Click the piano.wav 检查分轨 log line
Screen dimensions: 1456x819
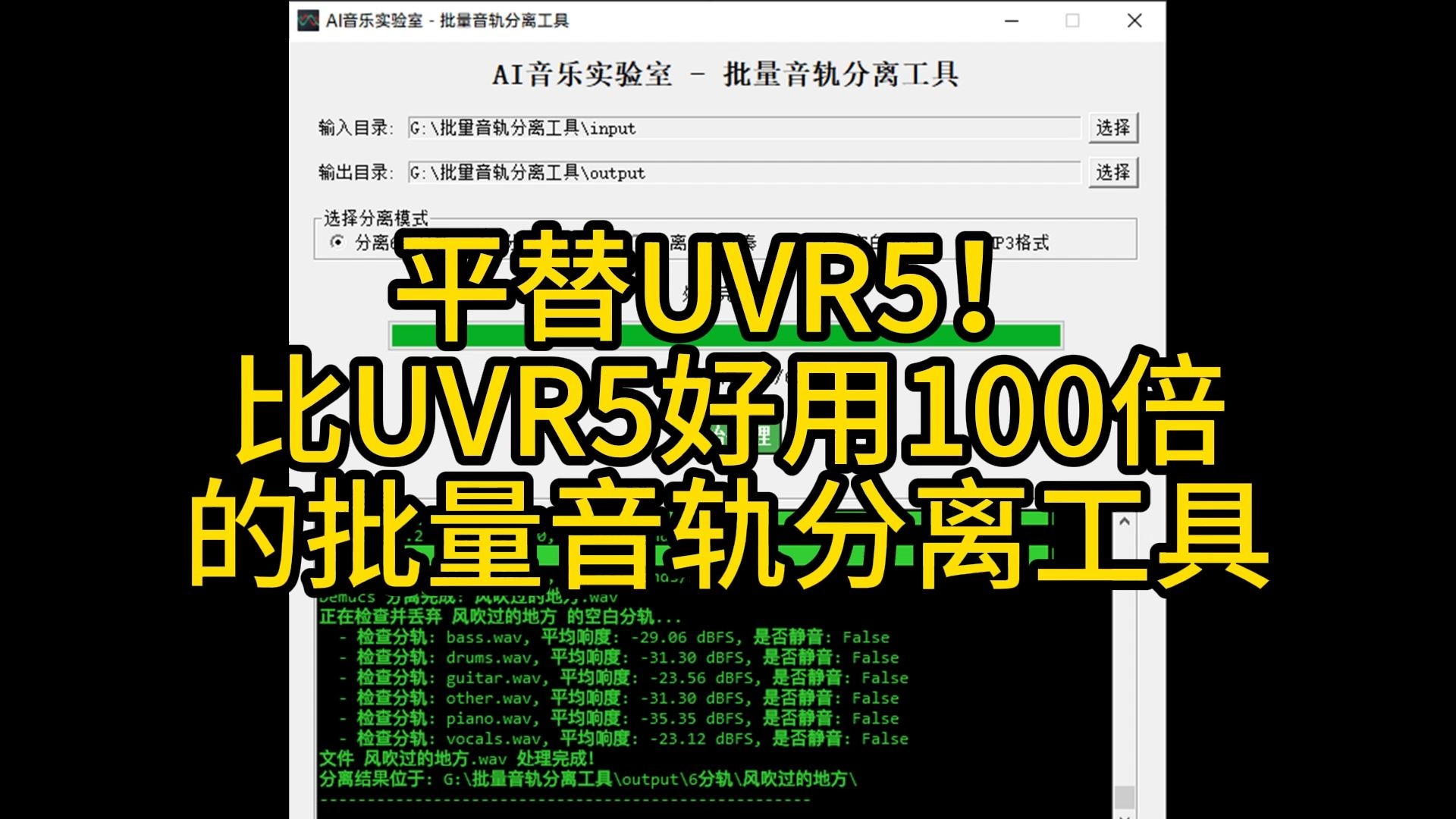pos(618,718)
